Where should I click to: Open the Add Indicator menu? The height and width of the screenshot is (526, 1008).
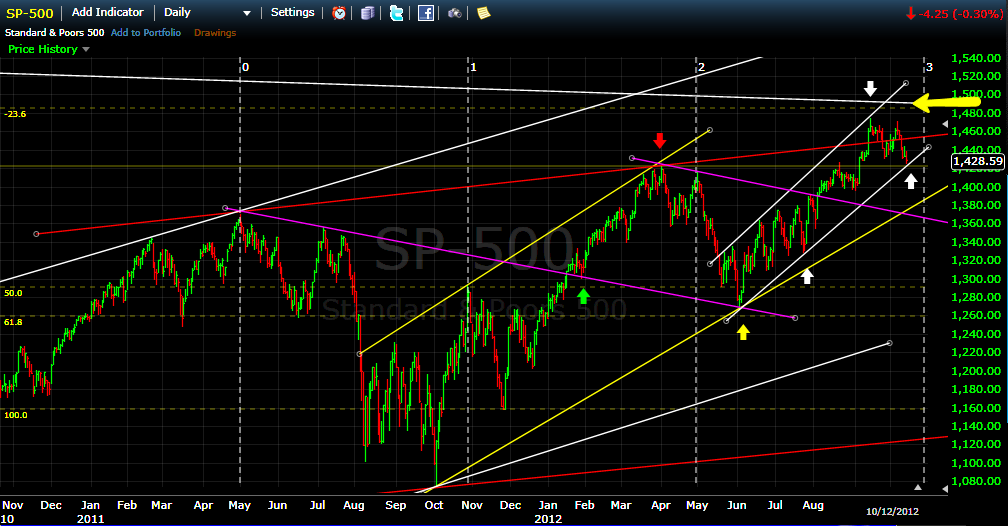coord(107,12)
